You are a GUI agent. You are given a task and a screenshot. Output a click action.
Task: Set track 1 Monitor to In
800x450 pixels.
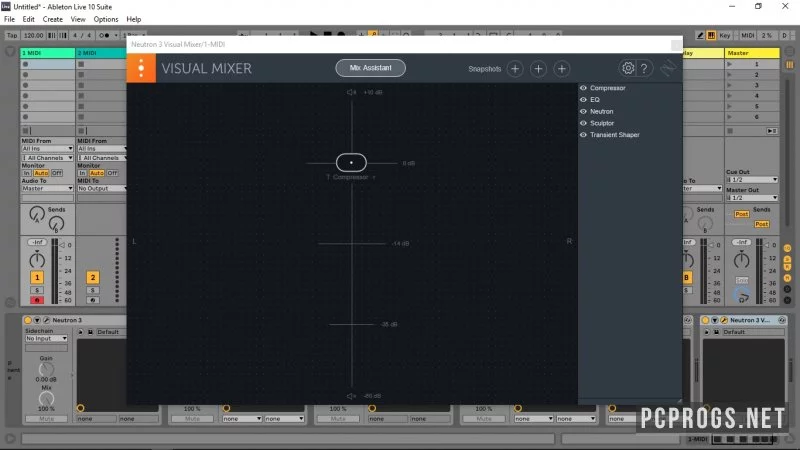(26, 173)
